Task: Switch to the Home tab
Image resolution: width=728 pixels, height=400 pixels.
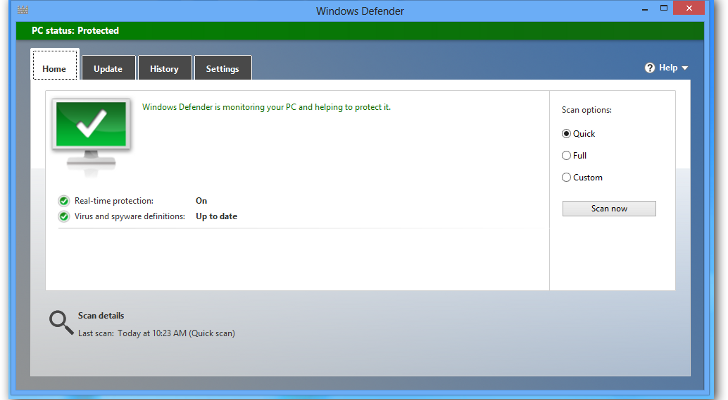Action: pyautogui.click(x=55, y=68)
